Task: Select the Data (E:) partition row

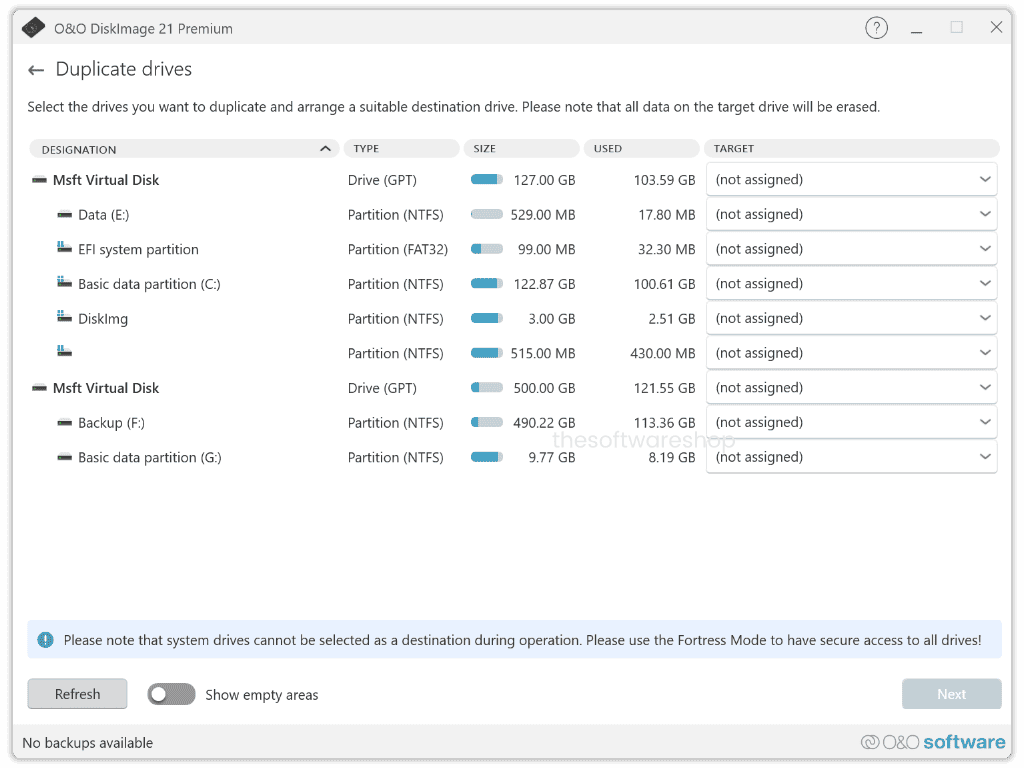Action: point(104,215)
